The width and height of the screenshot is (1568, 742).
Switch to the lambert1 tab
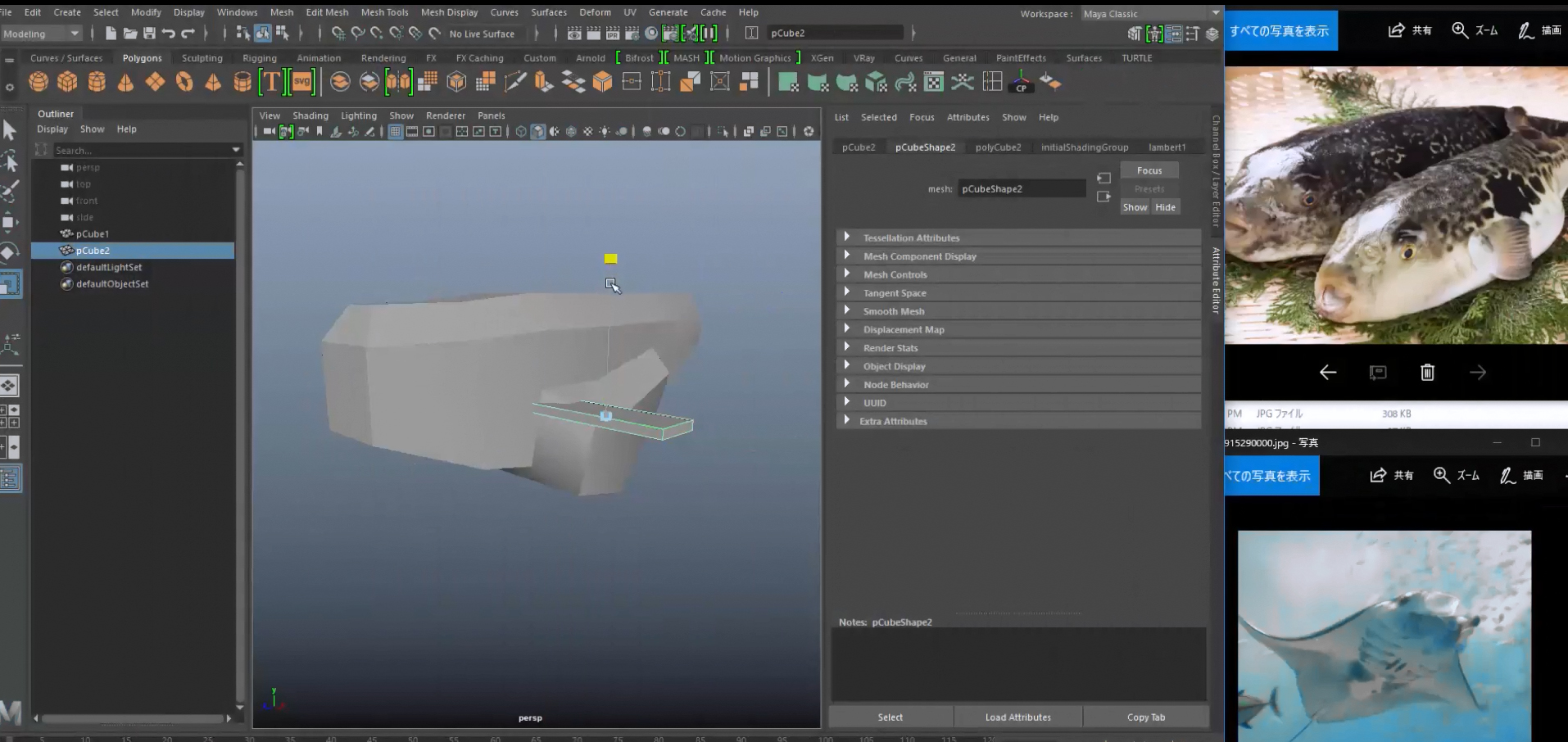tap(1167, 147)
